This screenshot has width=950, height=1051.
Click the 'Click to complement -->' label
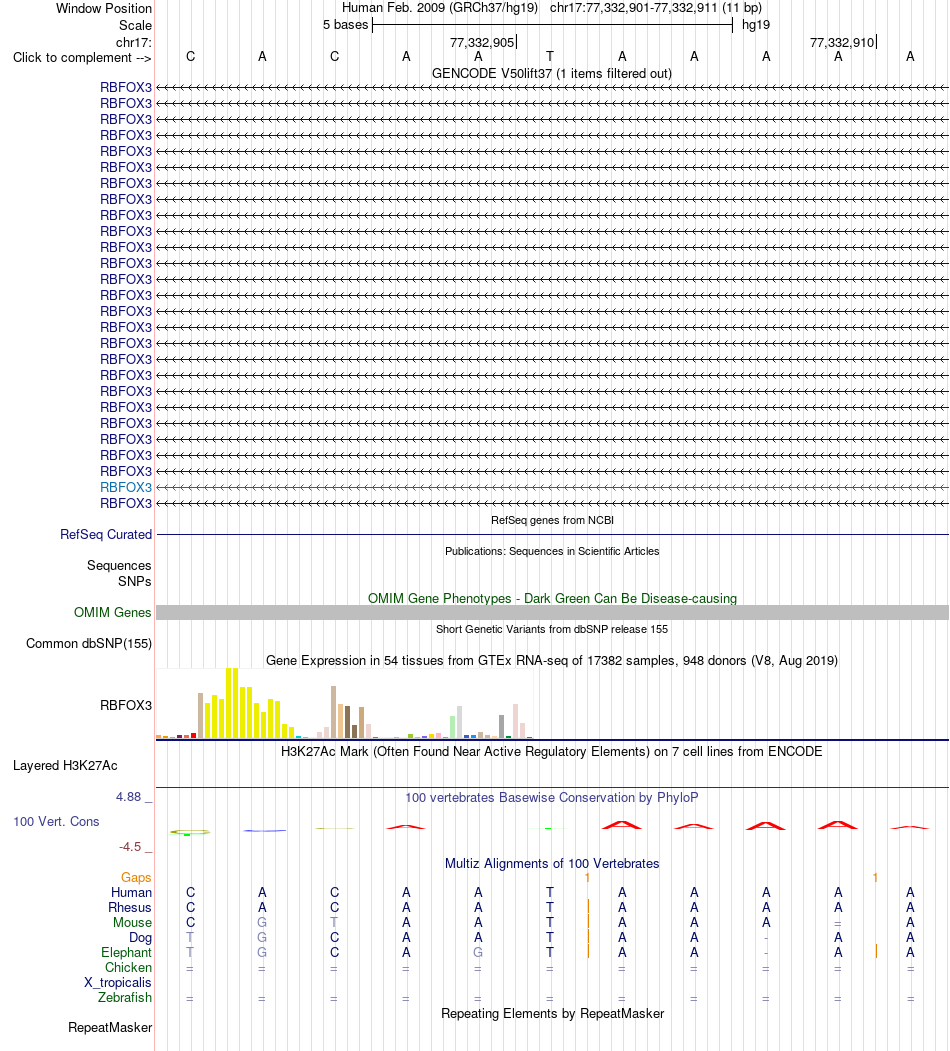pos(82,58)
